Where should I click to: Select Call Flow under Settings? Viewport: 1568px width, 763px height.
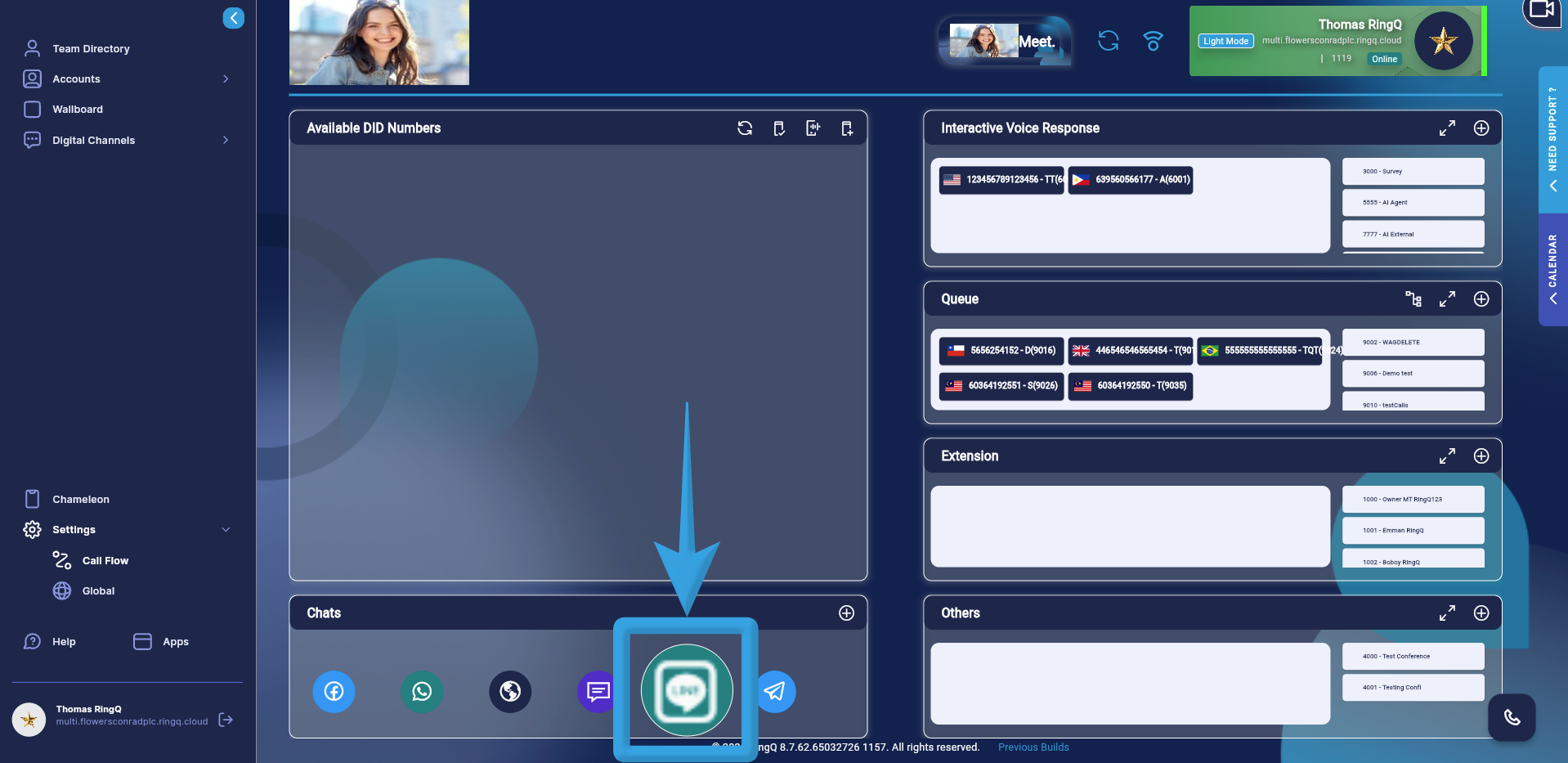point(105,561)
